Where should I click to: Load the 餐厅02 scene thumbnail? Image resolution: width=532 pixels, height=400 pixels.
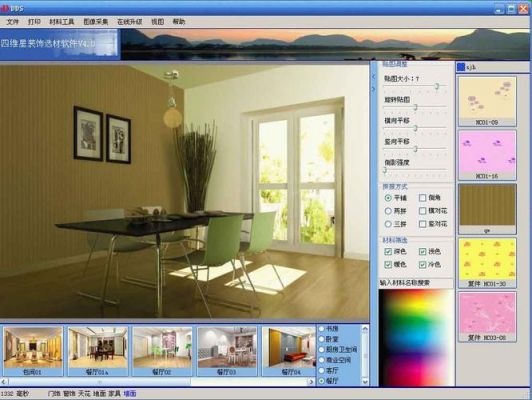162,351
